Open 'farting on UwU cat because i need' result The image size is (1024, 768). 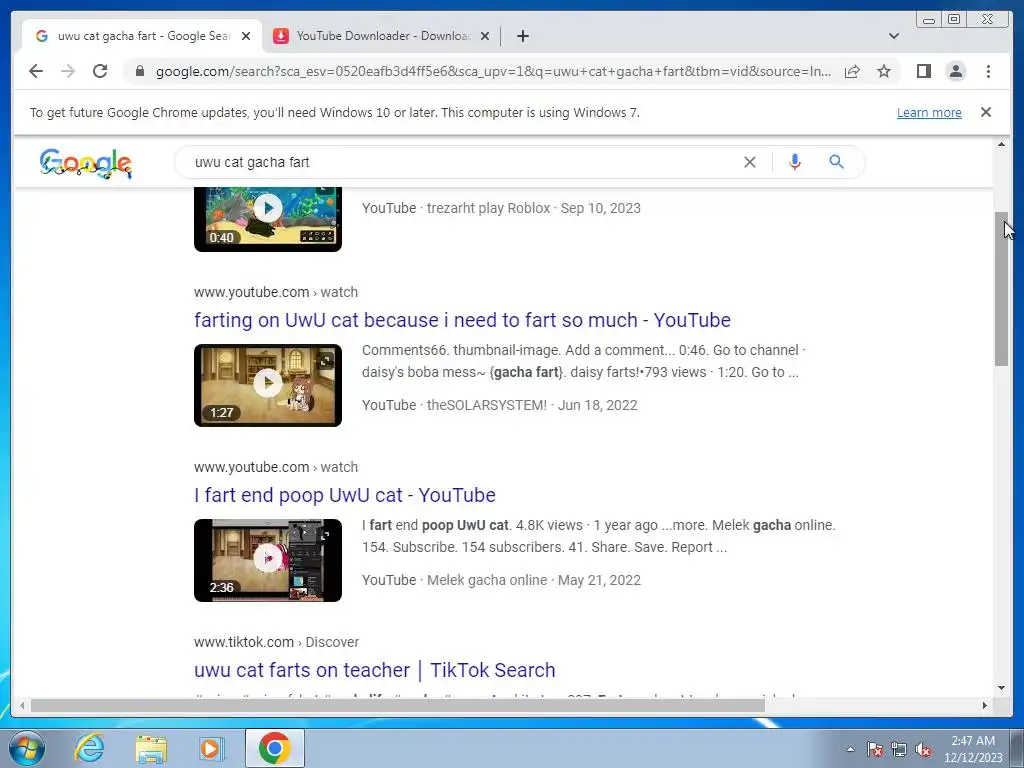(x=462, y=320)
